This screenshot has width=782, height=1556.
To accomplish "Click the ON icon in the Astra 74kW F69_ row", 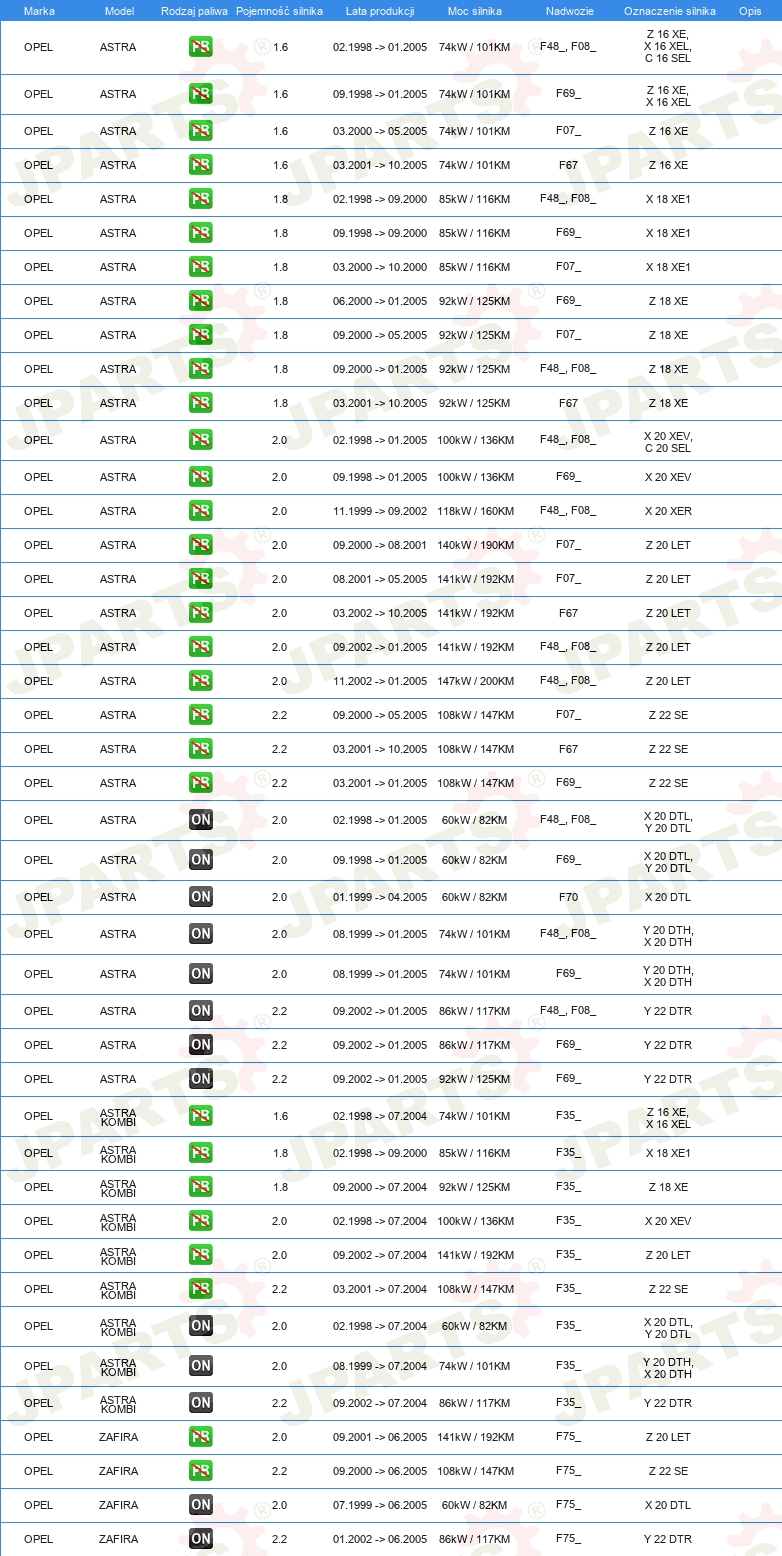I will pos(201,974).
